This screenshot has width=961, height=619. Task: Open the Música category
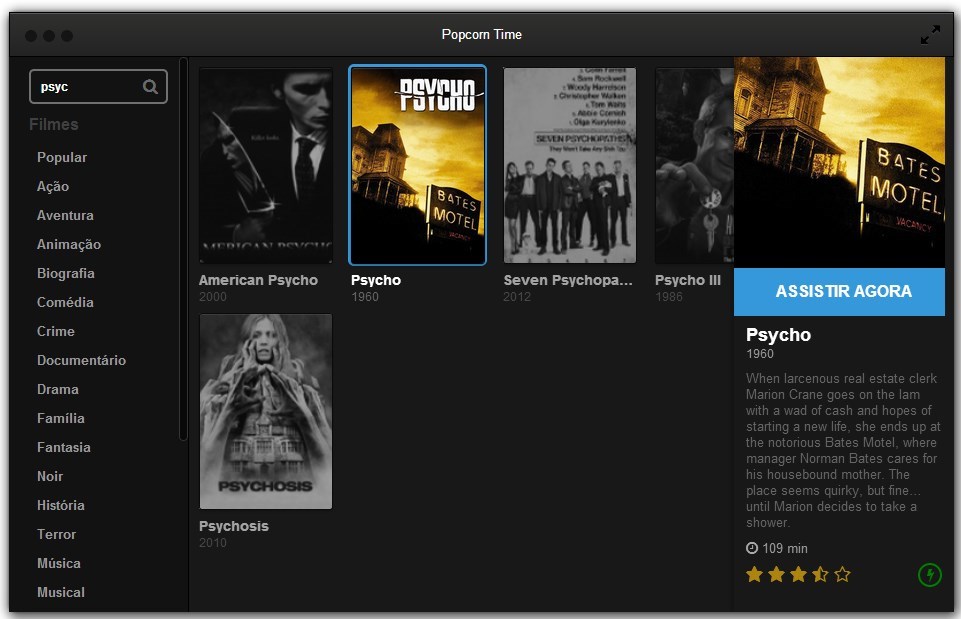click(59, 563)
